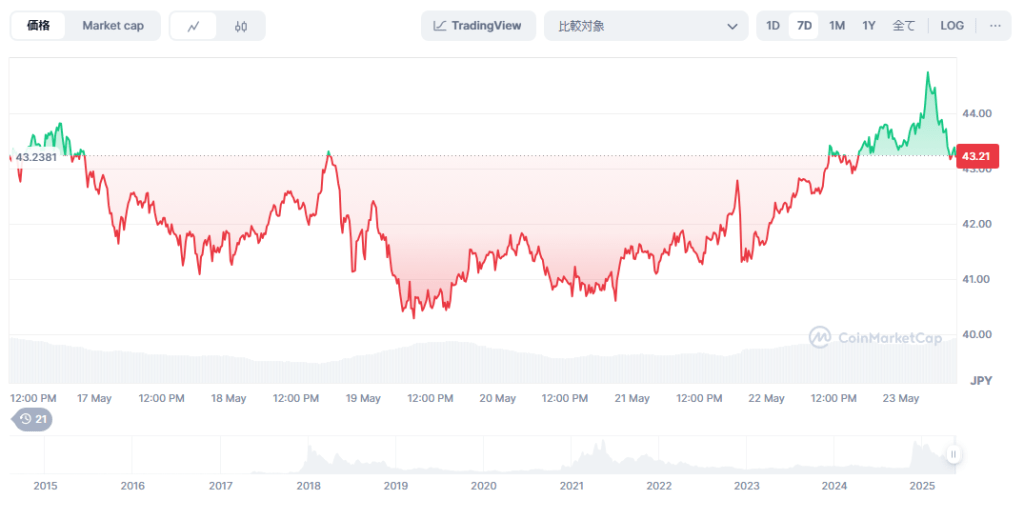The width and height of the screenshot is (1024, 520).
Task: Toggle the LOG scale option
Action: (952, 26)
